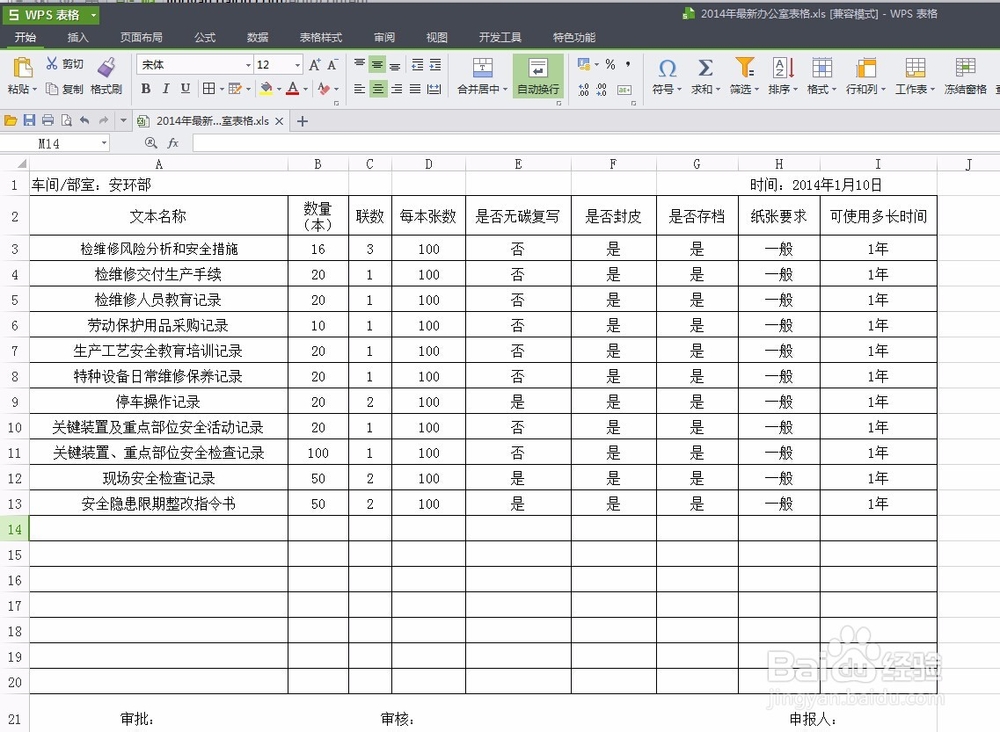This screenshot has height=732, width=1000.
Task: Toggle align text right
Action: click(x=397, y=89)
